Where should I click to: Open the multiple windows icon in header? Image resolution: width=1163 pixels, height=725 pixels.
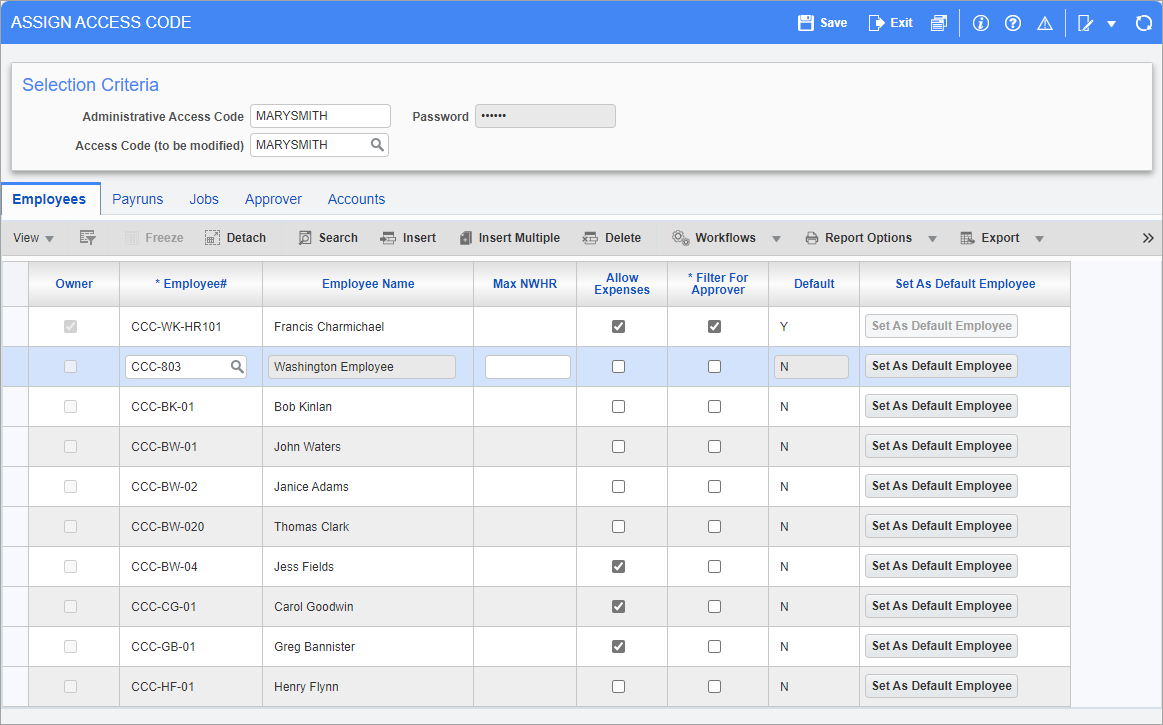point(939,23)
